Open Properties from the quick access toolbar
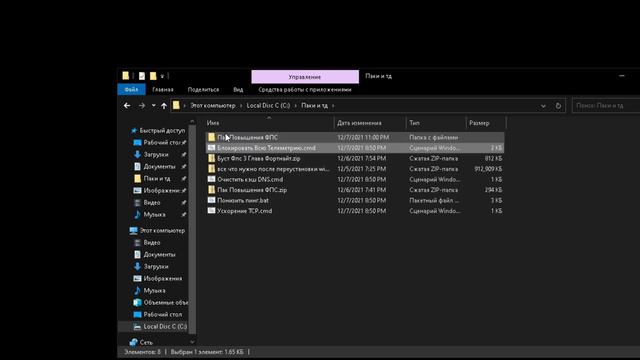Image resolution: width=640 pixels, height=360 pixels. point(142,76)
